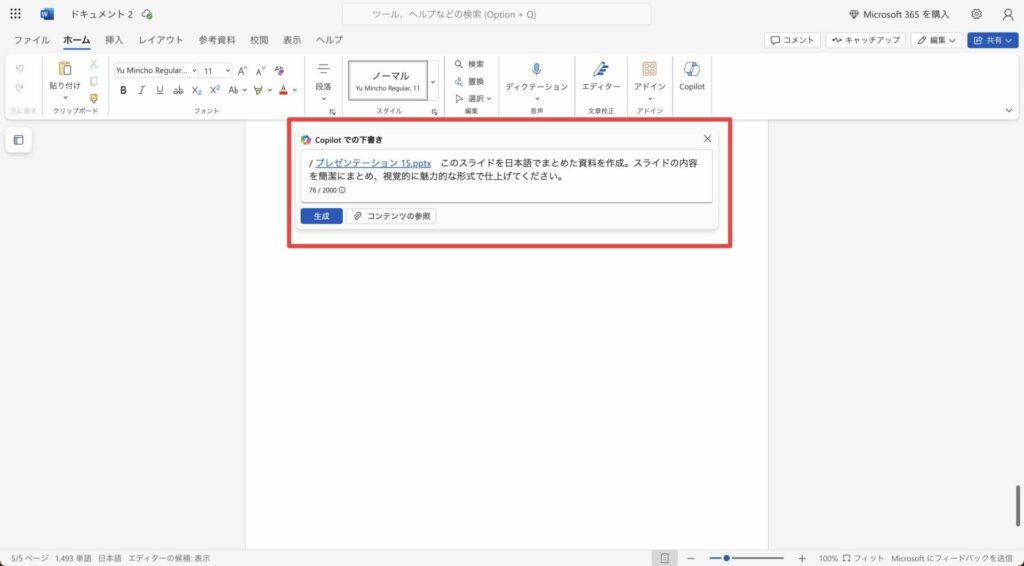Click the zoom slider in status bar
1024x566 pixels.
[746, 558]
